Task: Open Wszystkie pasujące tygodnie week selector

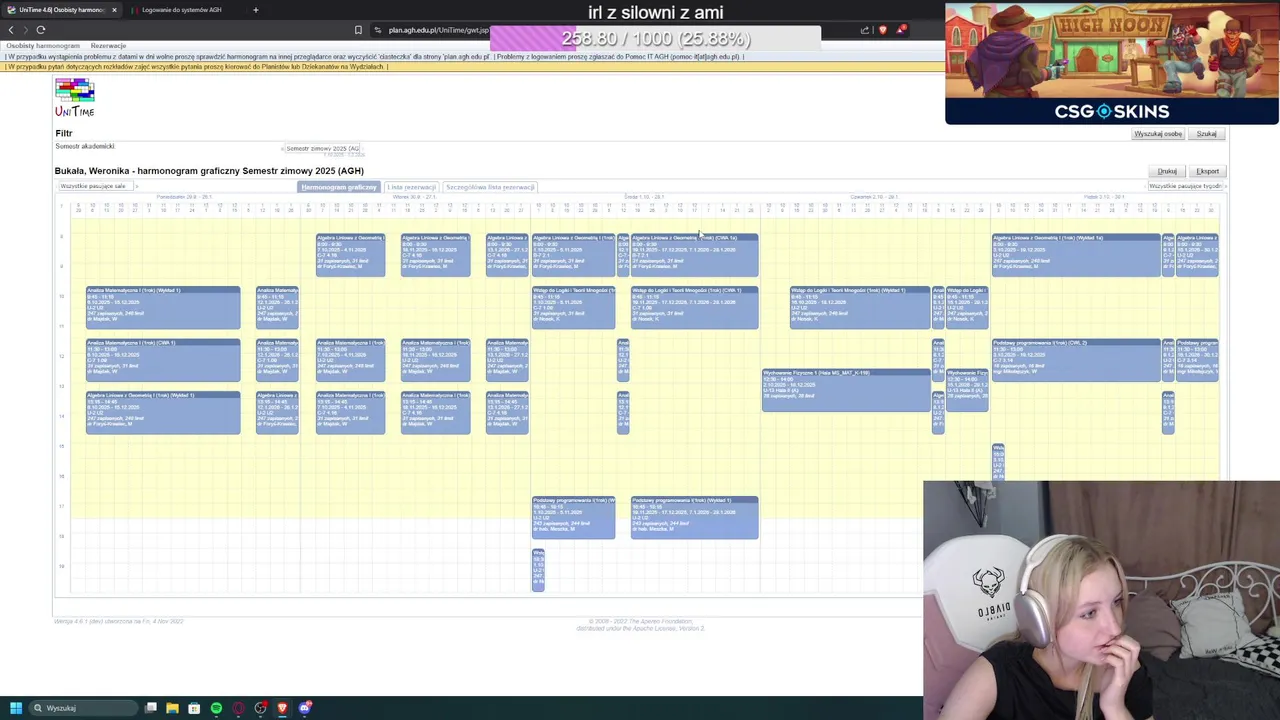Action: tap(1185, 186)
